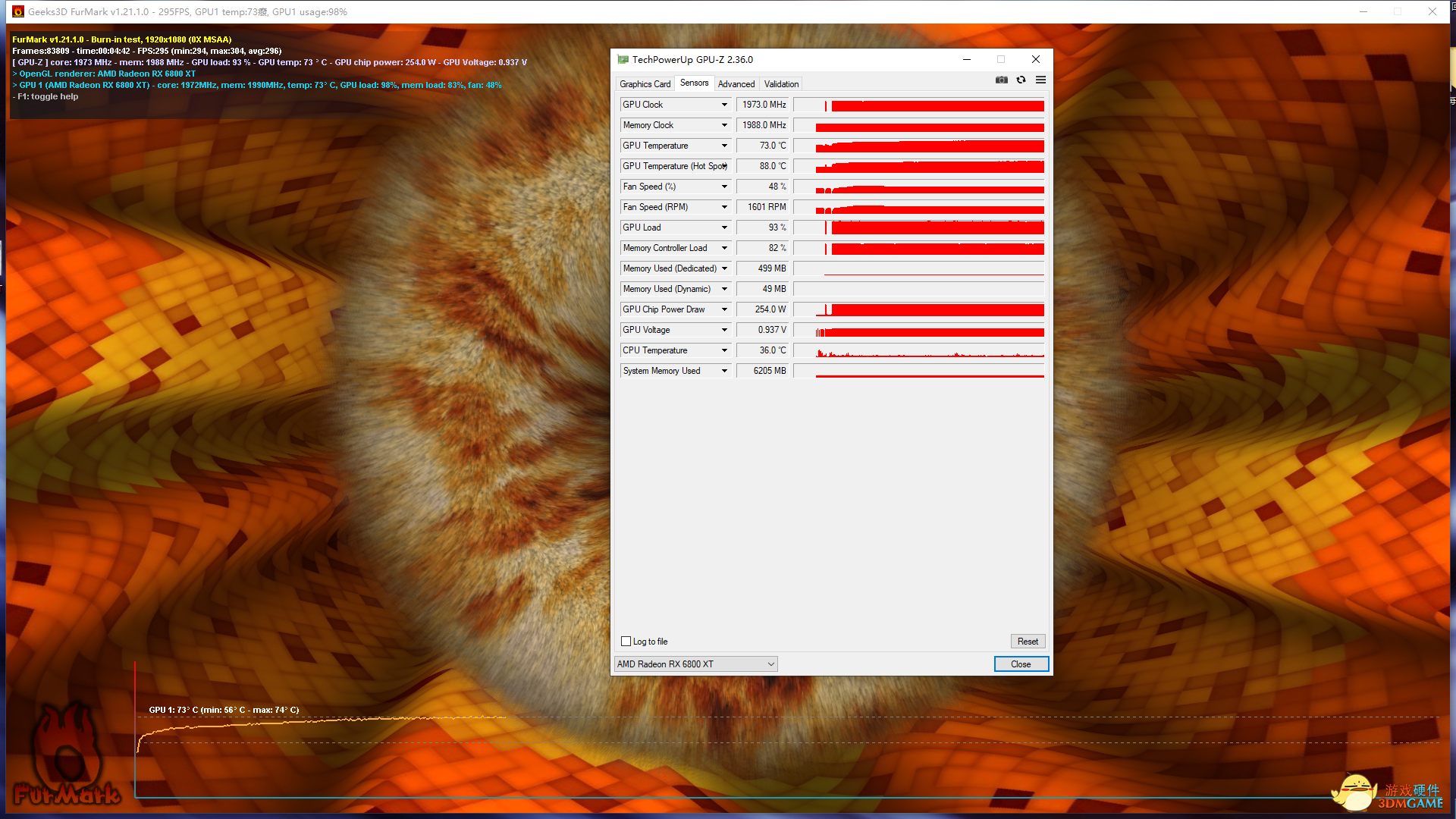Click the 1988.0 MHz memory clock value
Screen dimensions: 1456x819
point(762,125)
